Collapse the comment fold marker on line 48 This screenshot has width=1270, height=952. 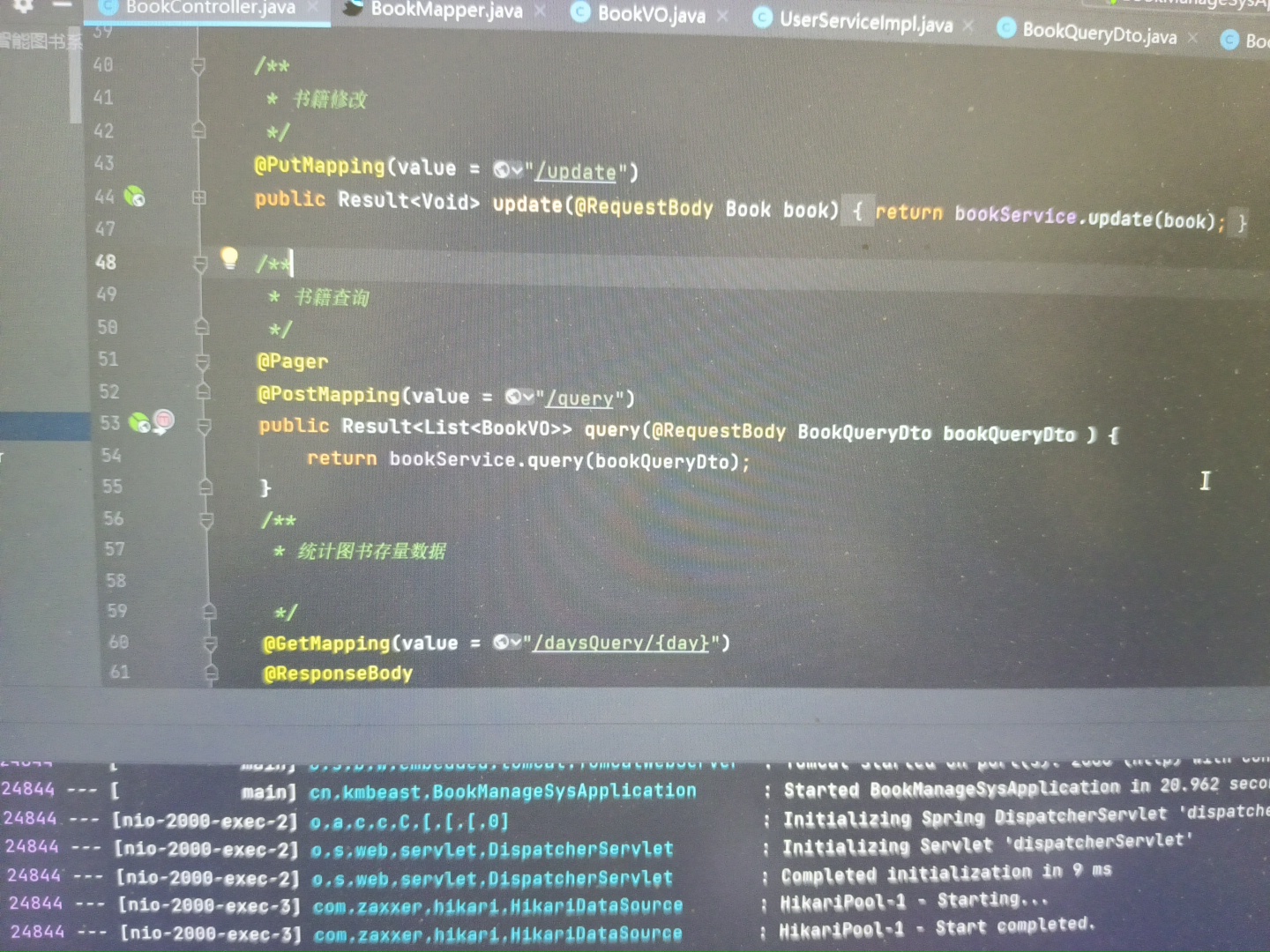click(x=200, y=263)
